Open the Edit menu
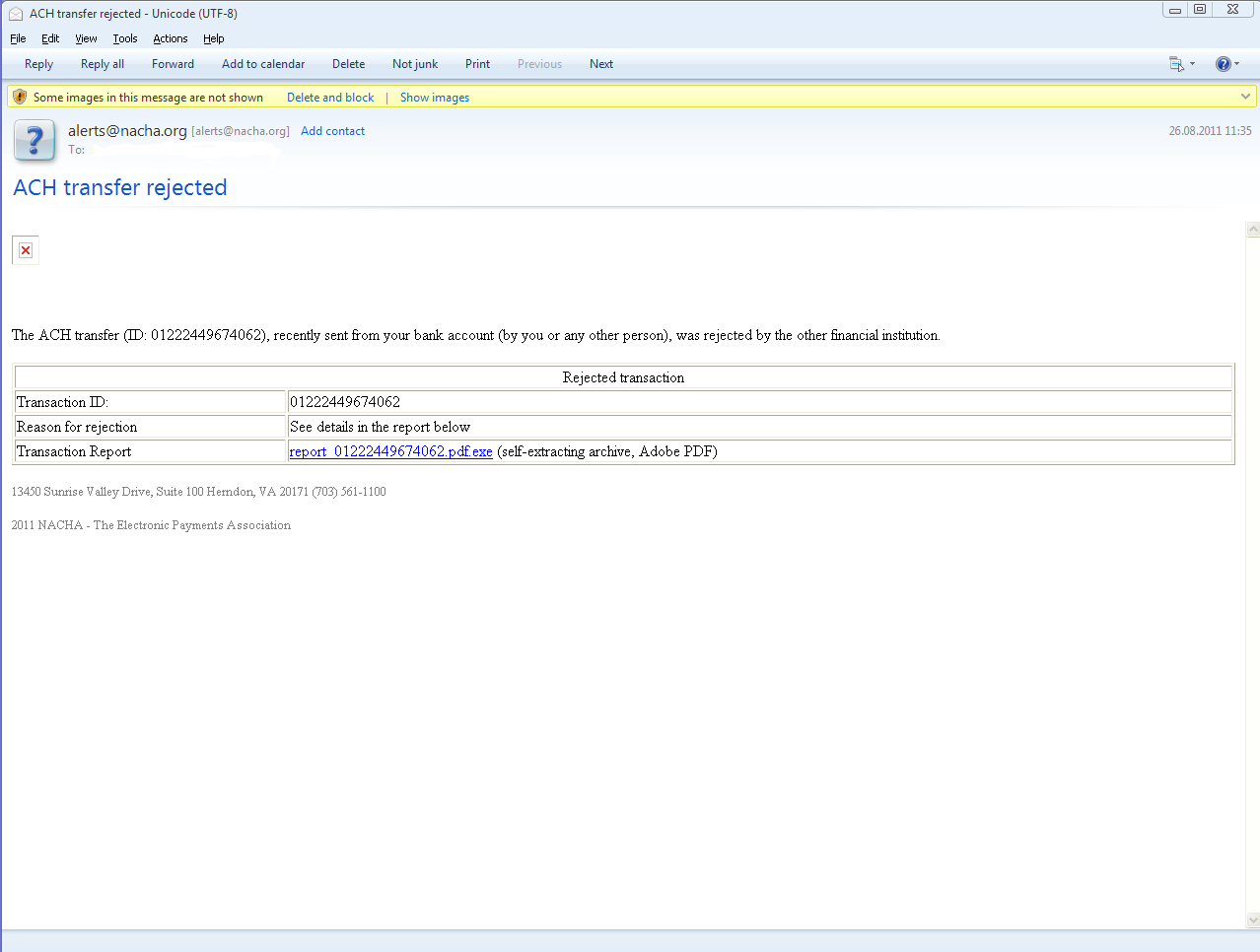 50,38
